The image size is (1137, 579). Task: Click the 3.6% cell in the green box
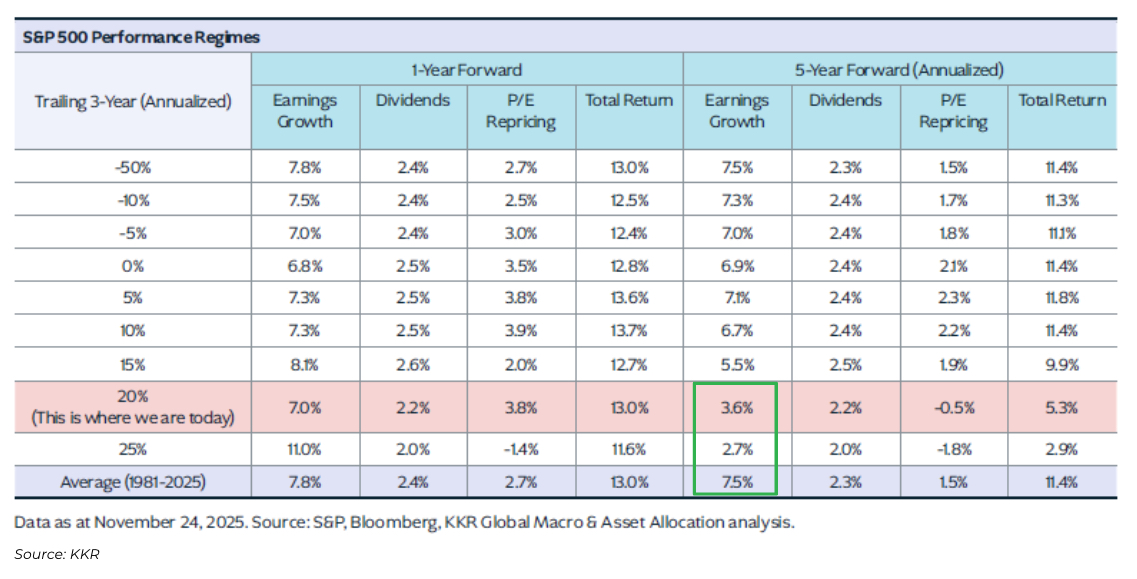pos(735,408)
